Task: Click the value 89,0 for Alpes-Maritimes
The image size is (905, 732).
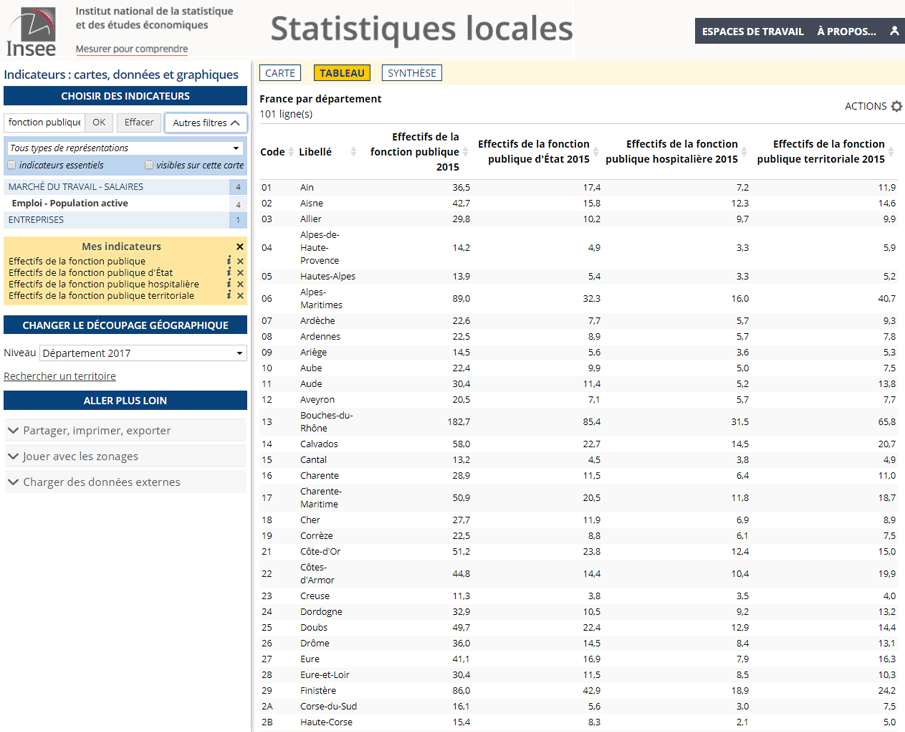Action: point(461,298)
